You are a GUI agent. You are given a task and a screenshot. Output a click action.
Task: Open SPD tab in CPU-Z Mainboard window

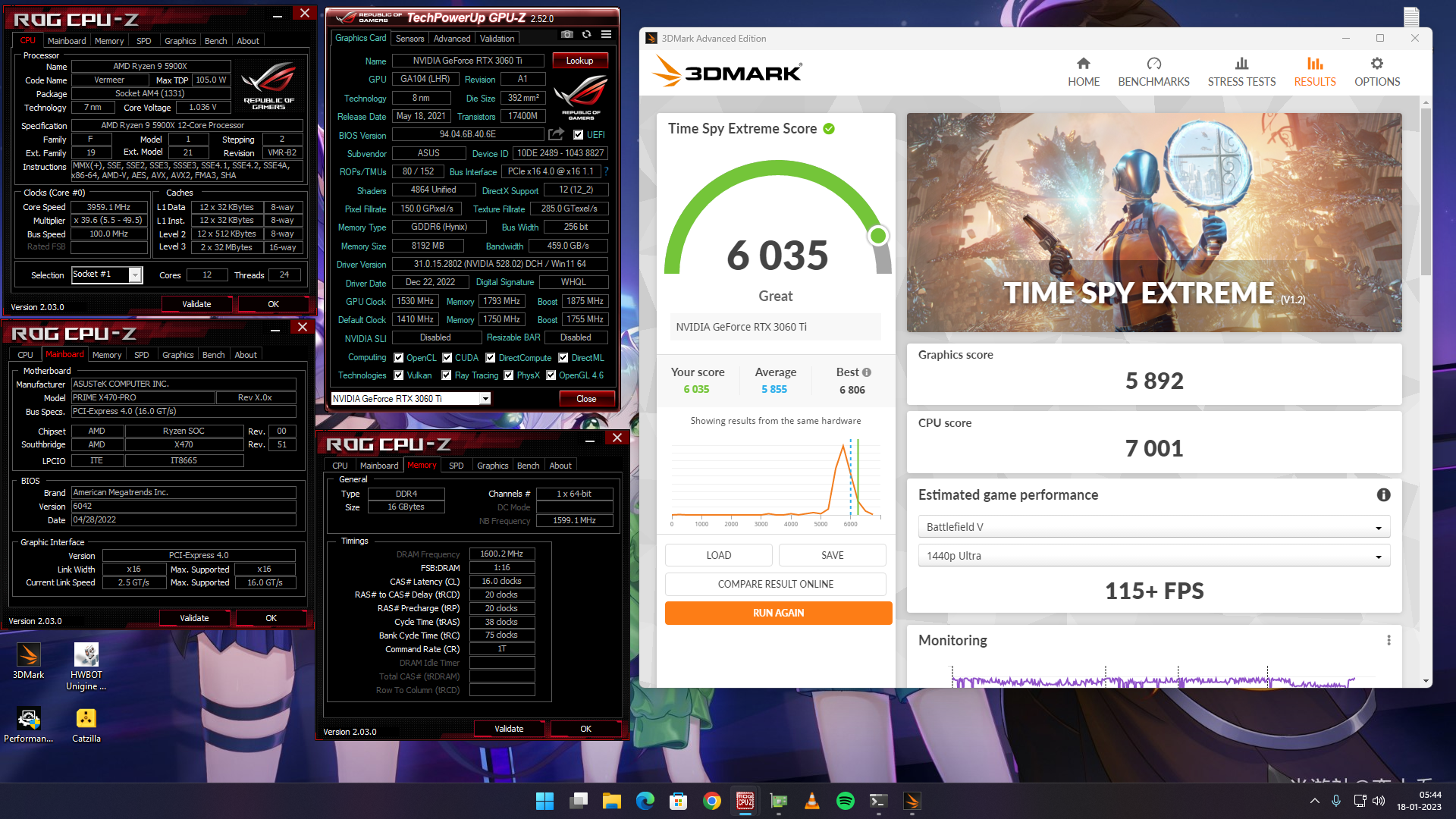141,355
